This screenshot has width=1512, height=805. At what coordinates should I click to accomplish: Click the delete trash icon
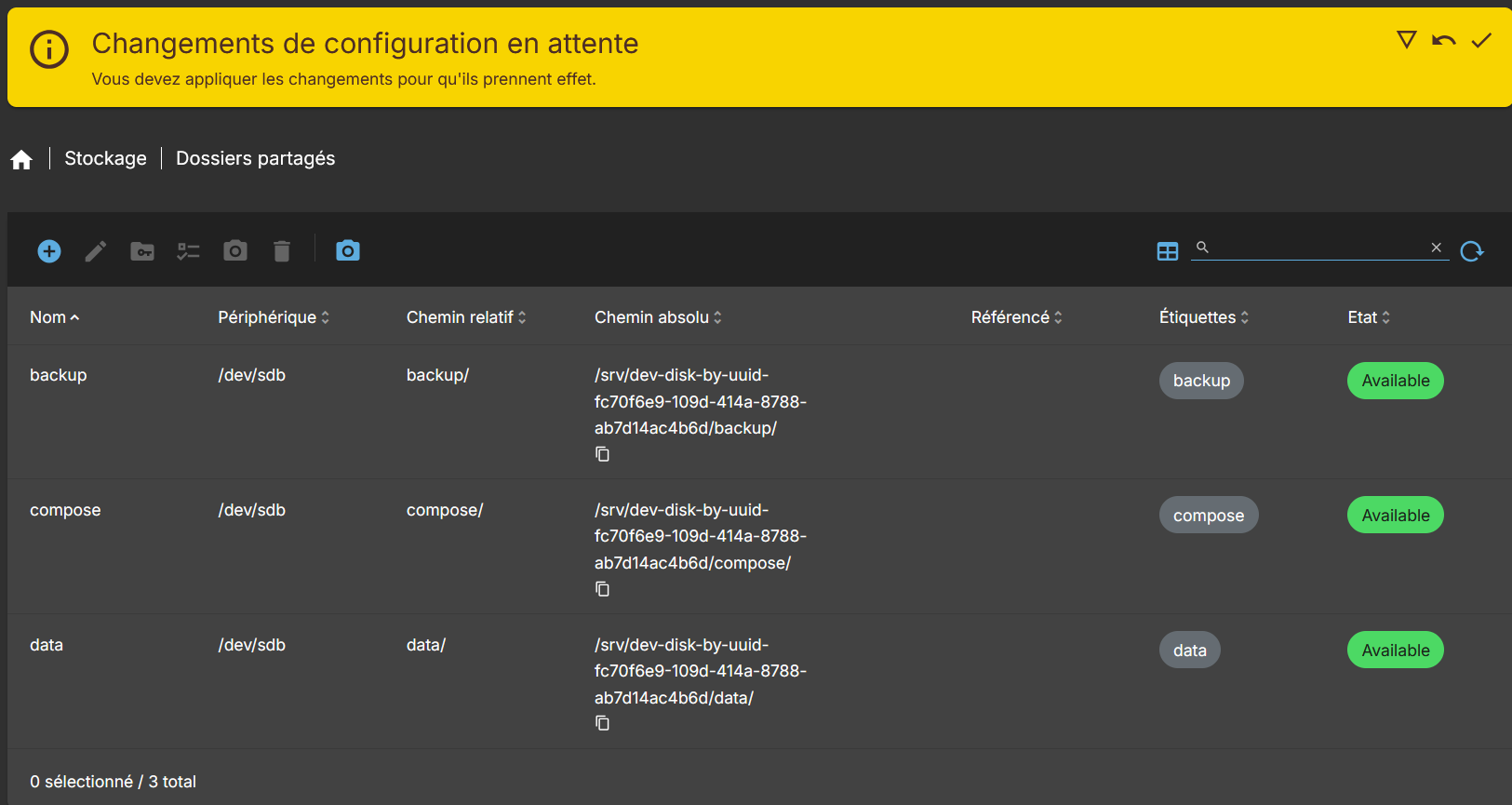[x=282, y=251]
